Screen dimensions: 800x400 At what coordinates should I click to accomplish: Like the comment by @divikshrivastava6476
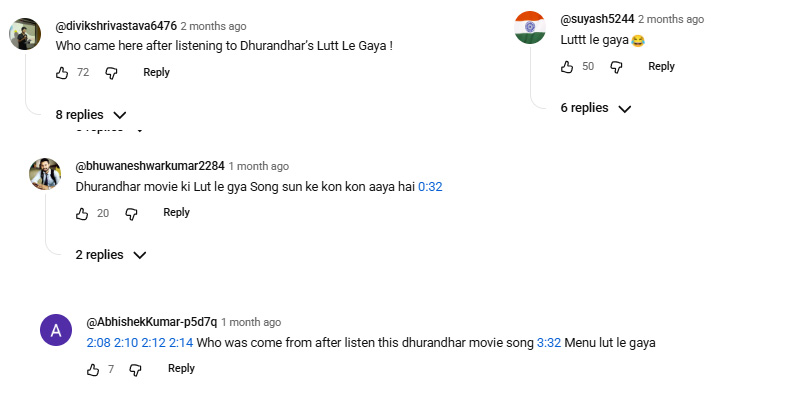pos(62,73)
